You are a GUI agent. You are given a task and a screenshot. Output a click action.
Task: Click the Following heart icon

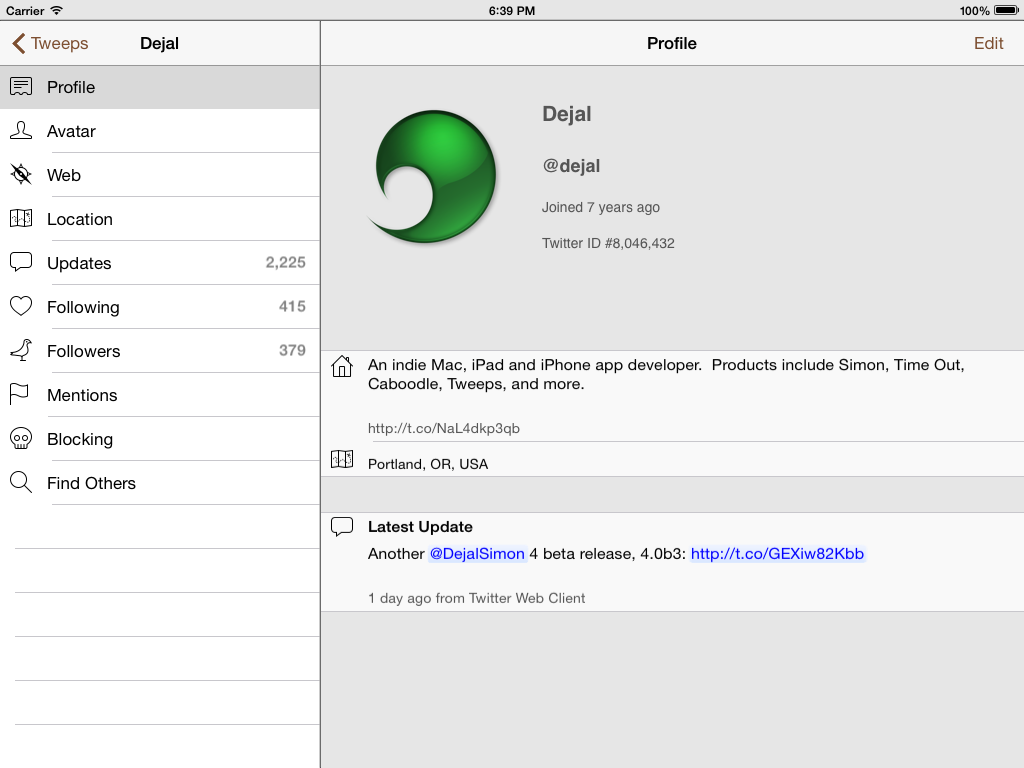tap(21, 306)
